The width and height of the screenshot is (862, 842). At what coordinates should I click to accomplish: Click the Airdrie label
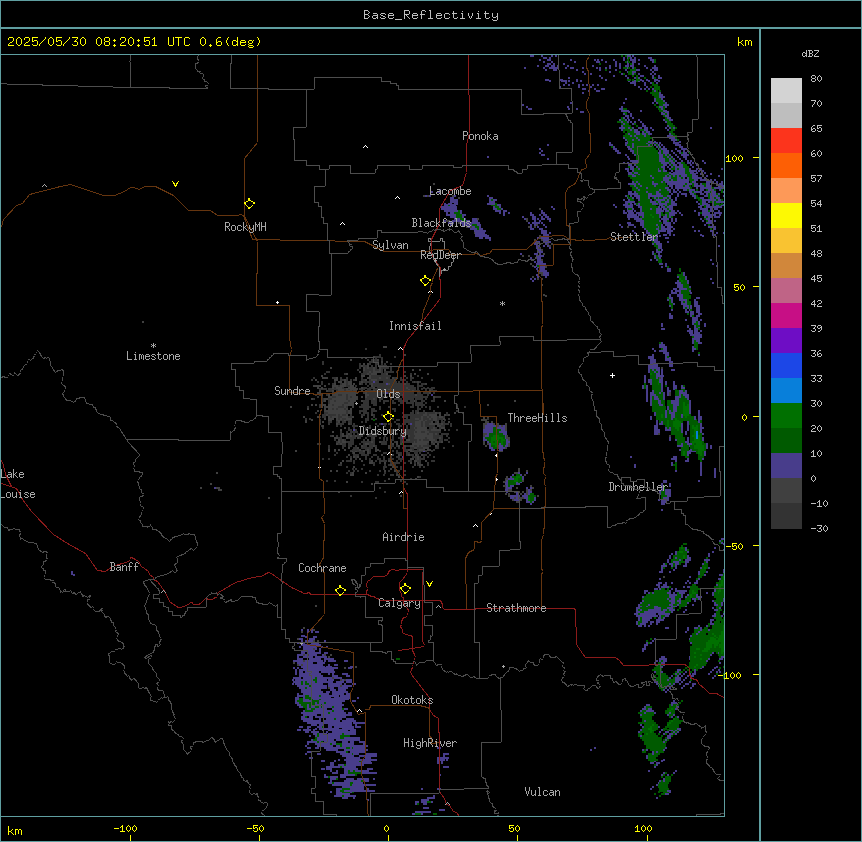tap(403, 537)
